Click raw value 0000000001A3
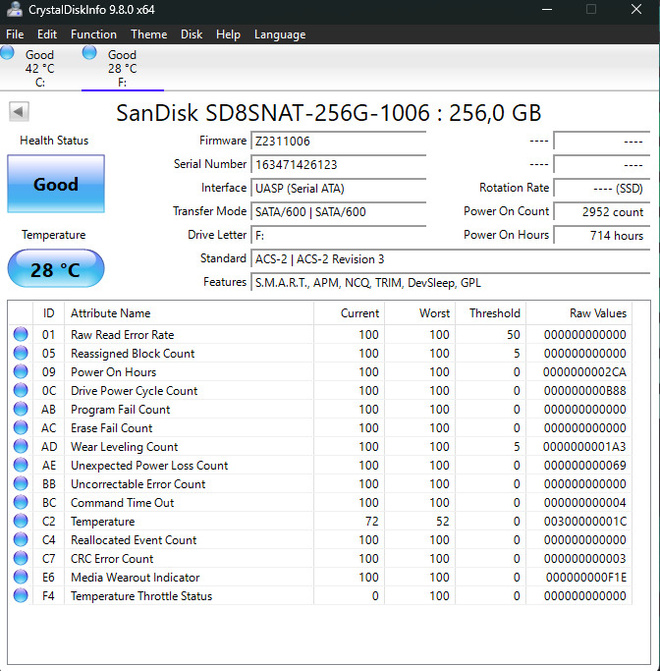 coord(585,446)
